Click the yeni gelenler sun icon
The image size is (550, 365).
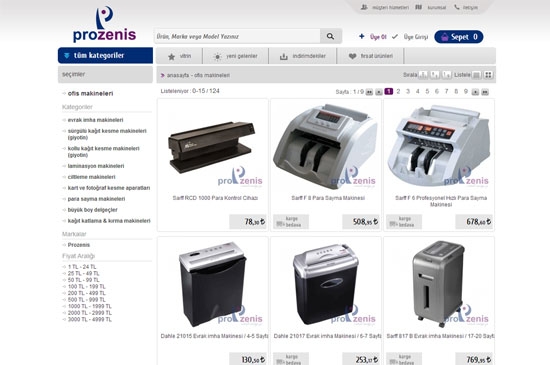217,56
